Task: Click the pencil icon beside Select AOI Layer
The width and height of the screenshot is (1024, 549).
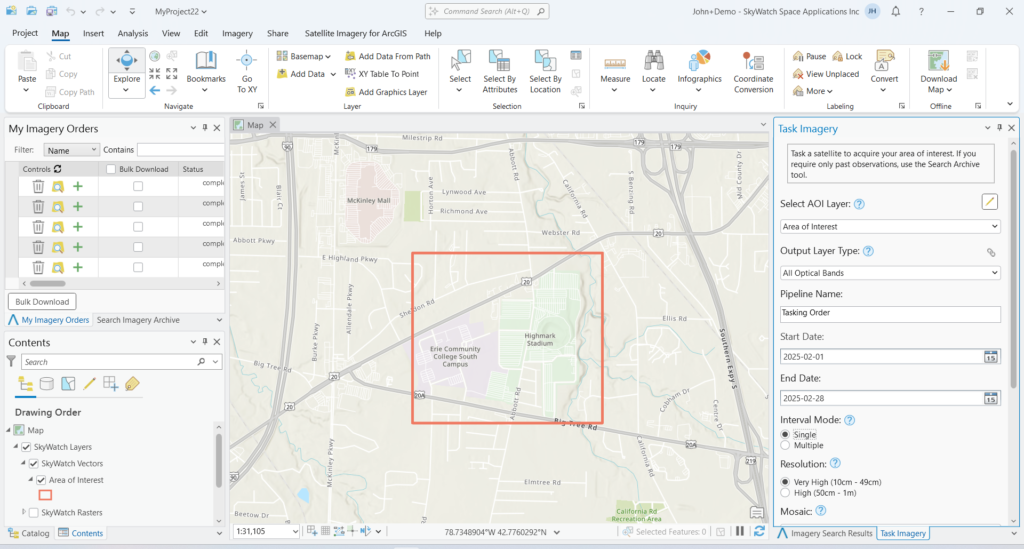Action: pyautogui.click(x=990, y=202)
